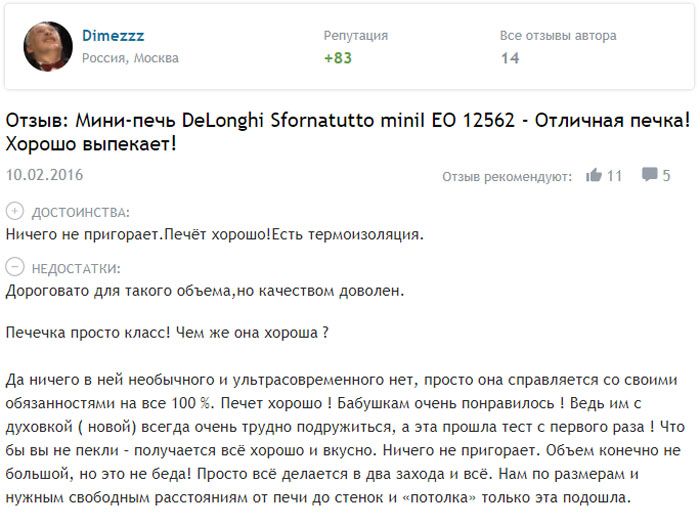Click the Отзыв рекомендуют label
This screenshot has height=527, width=700.
click(x=507, y=177)
